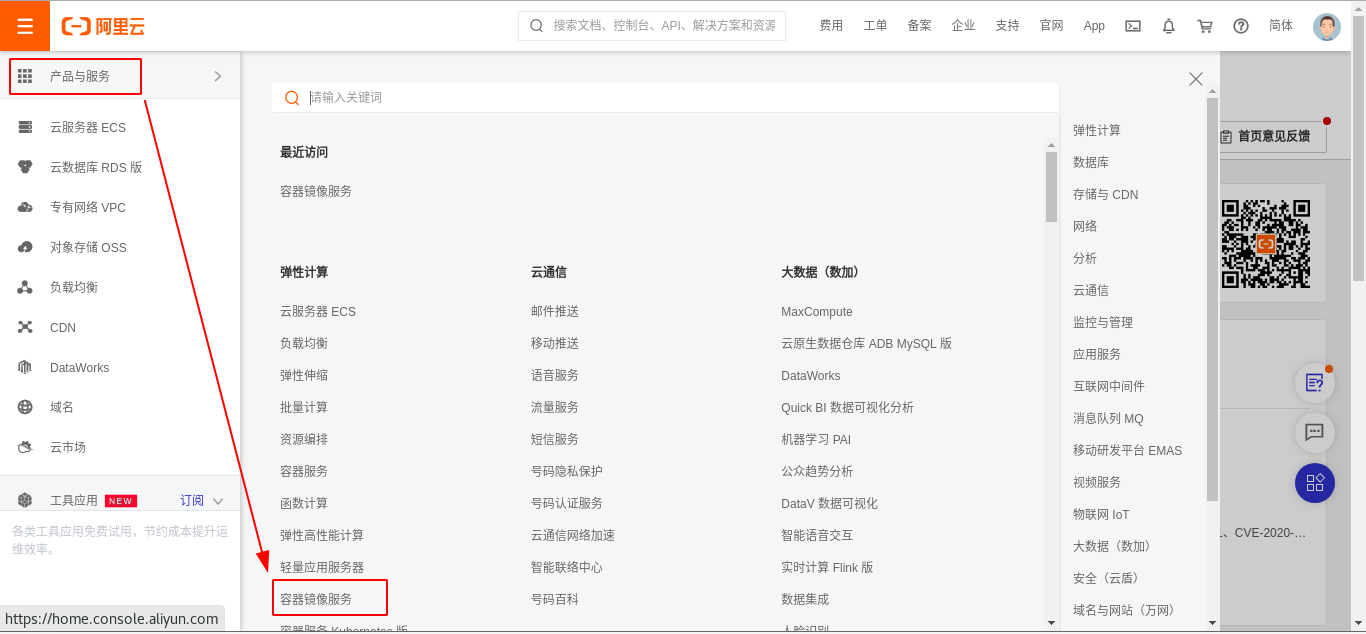Collapse the 工具应用 section chevron
1366x634 pixels.
click(218, 501)
